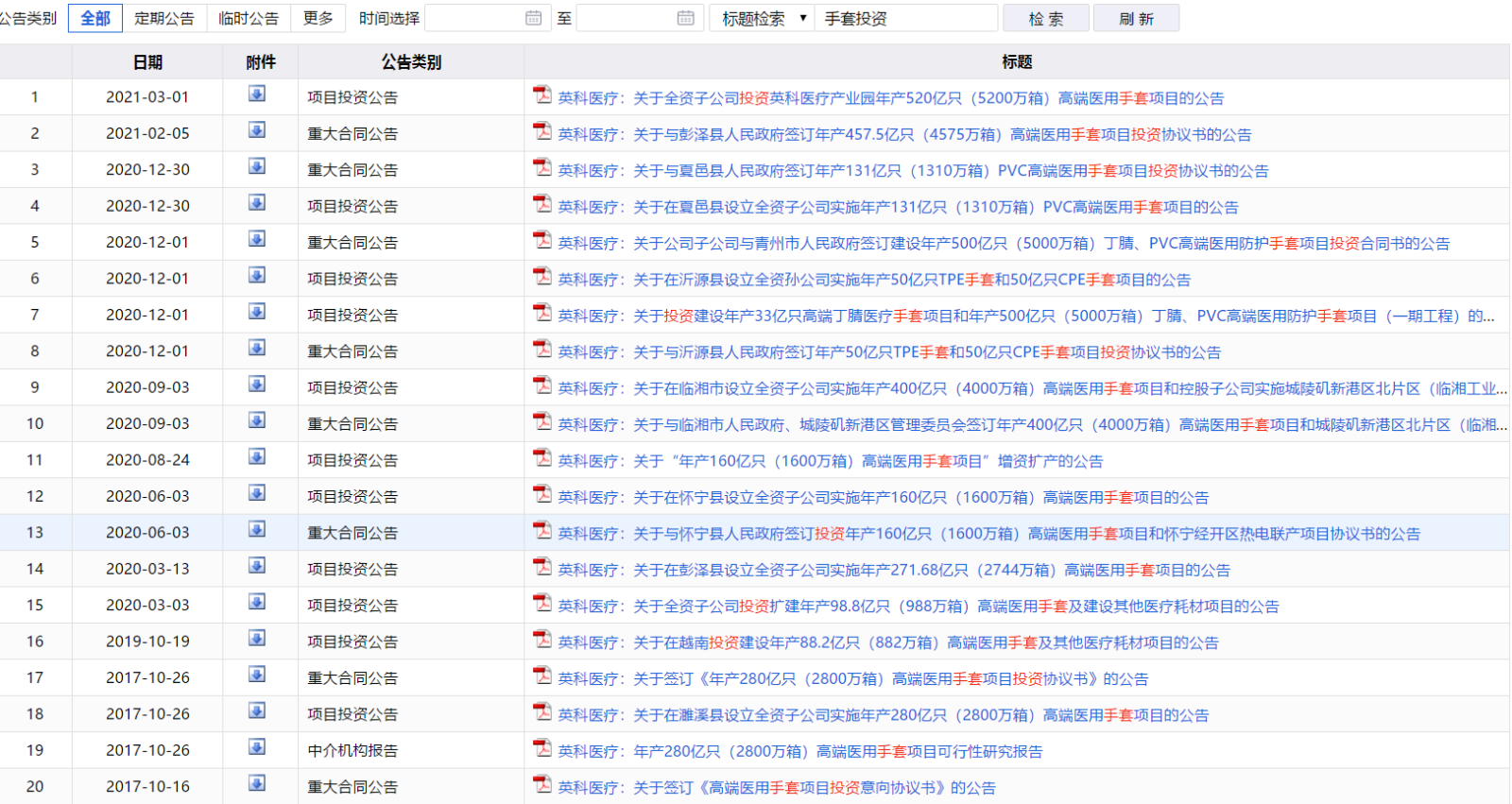
Task: Switch to 定期公告 tab
Action: click(x=164, y=18)
